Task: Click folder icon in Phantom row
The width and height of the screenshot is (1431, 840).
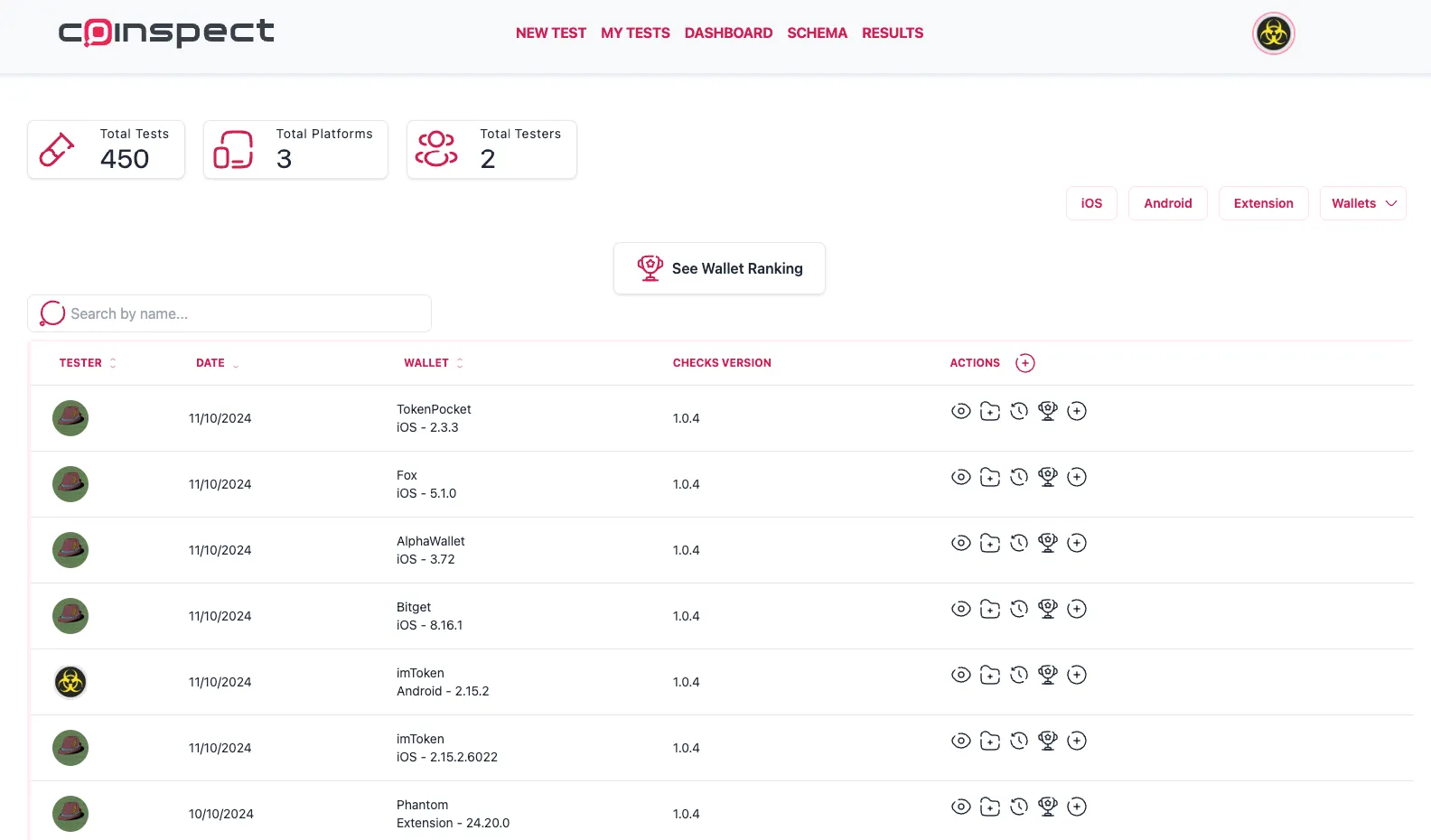Action: click(990, 807)
